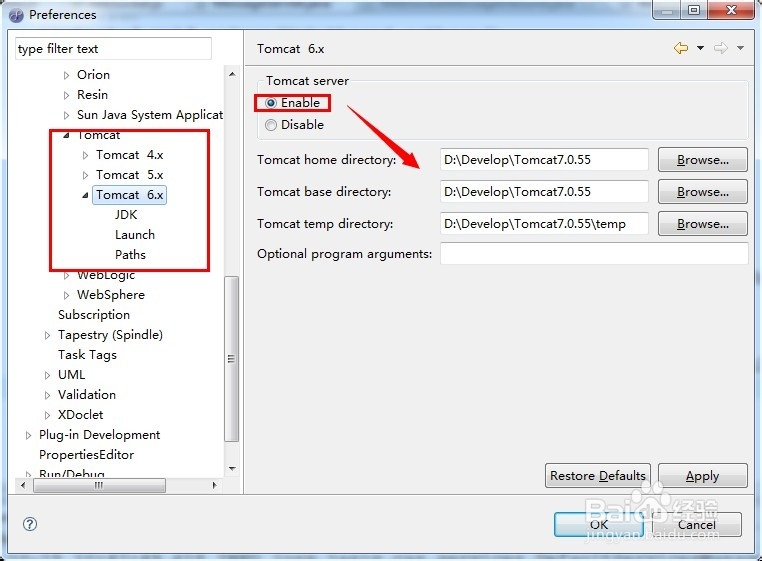Browse for the Tomcat base directory
The width and height of the screenshot is (762, 561).
(703, 192)
